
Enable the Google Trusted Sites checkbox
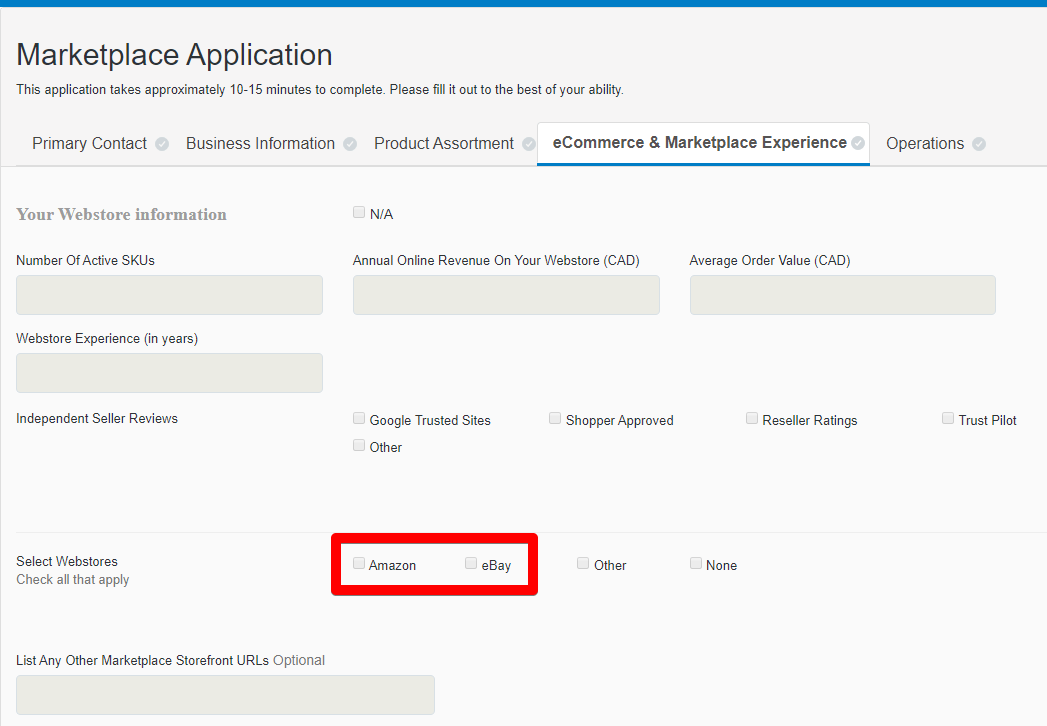358,417
